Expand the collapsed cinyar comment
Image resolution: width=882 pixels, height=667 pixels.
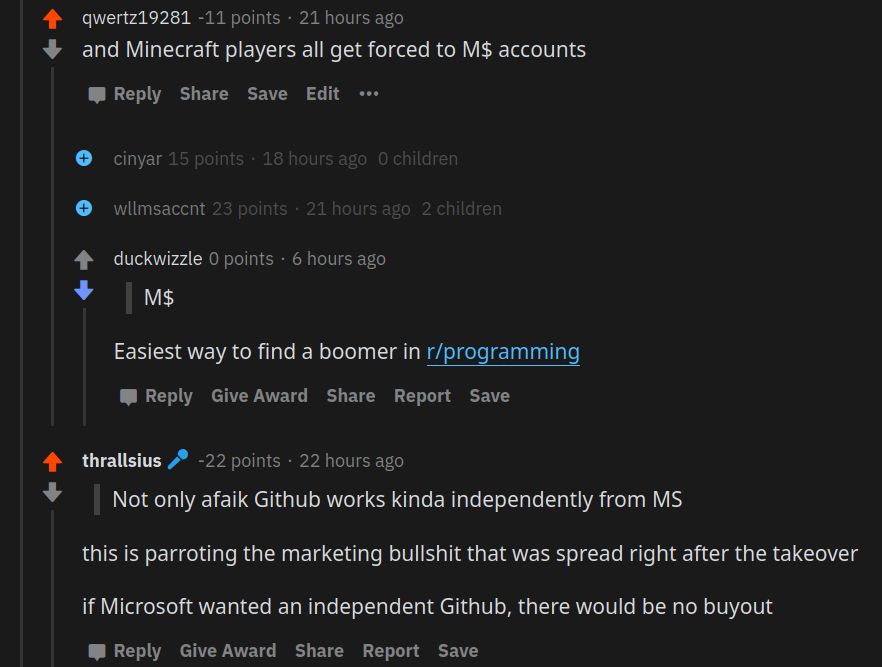(83, 158)
